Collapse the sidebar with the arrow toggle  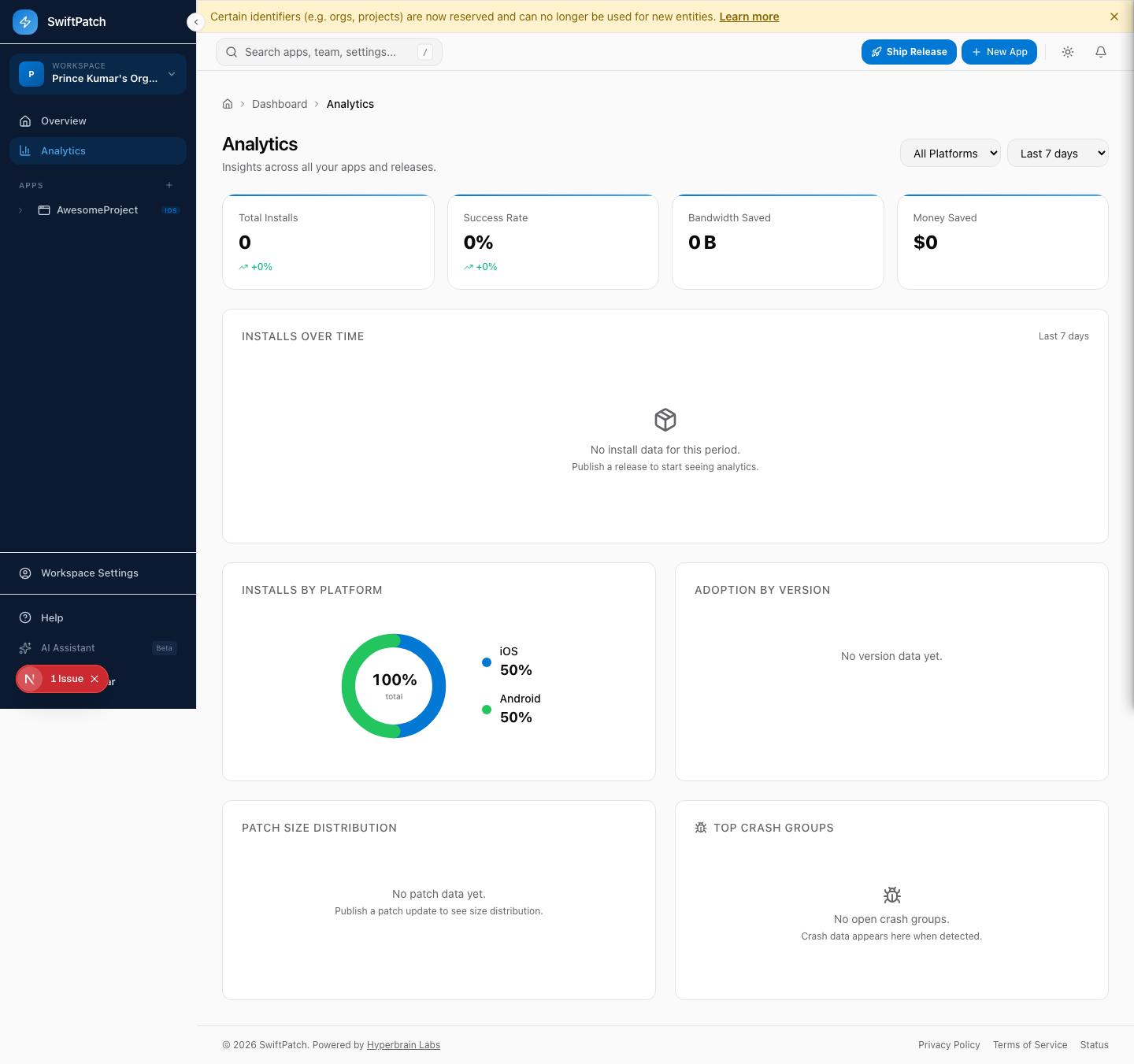click(x=195, y=22)
